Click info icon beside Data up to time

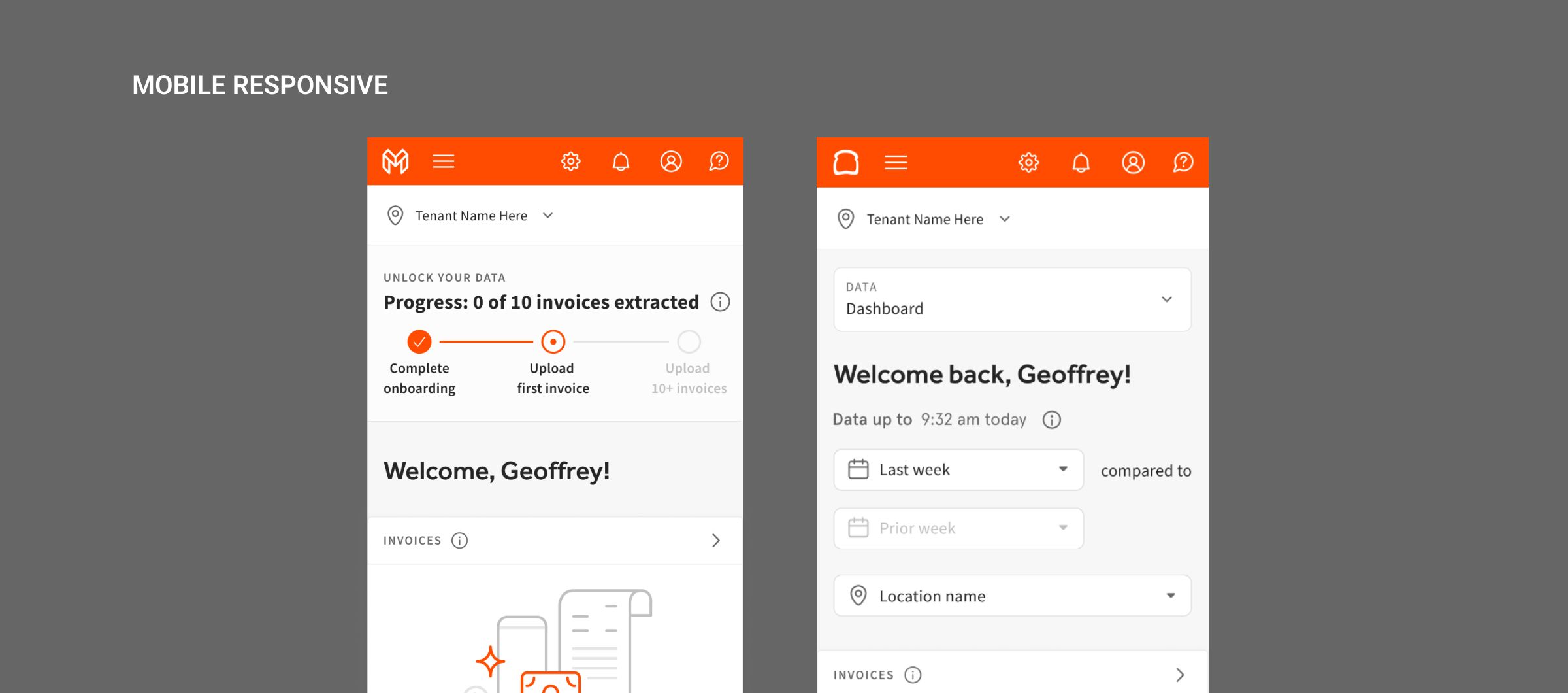pos(1051,420)
